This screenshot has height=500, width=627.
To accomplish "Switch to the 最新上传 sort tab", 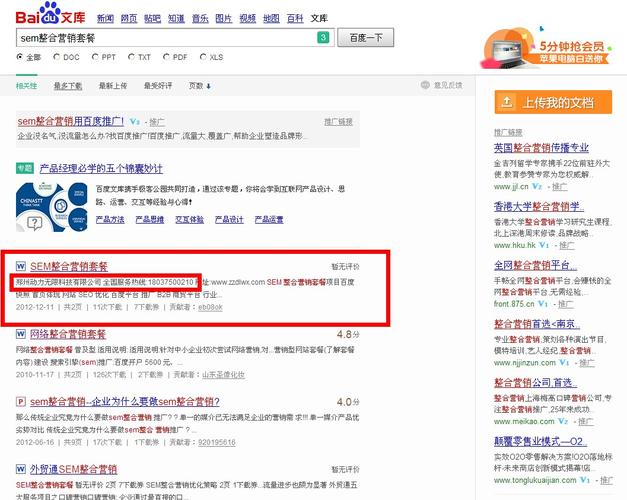I will pyautogui.click(x=111, y=86).
